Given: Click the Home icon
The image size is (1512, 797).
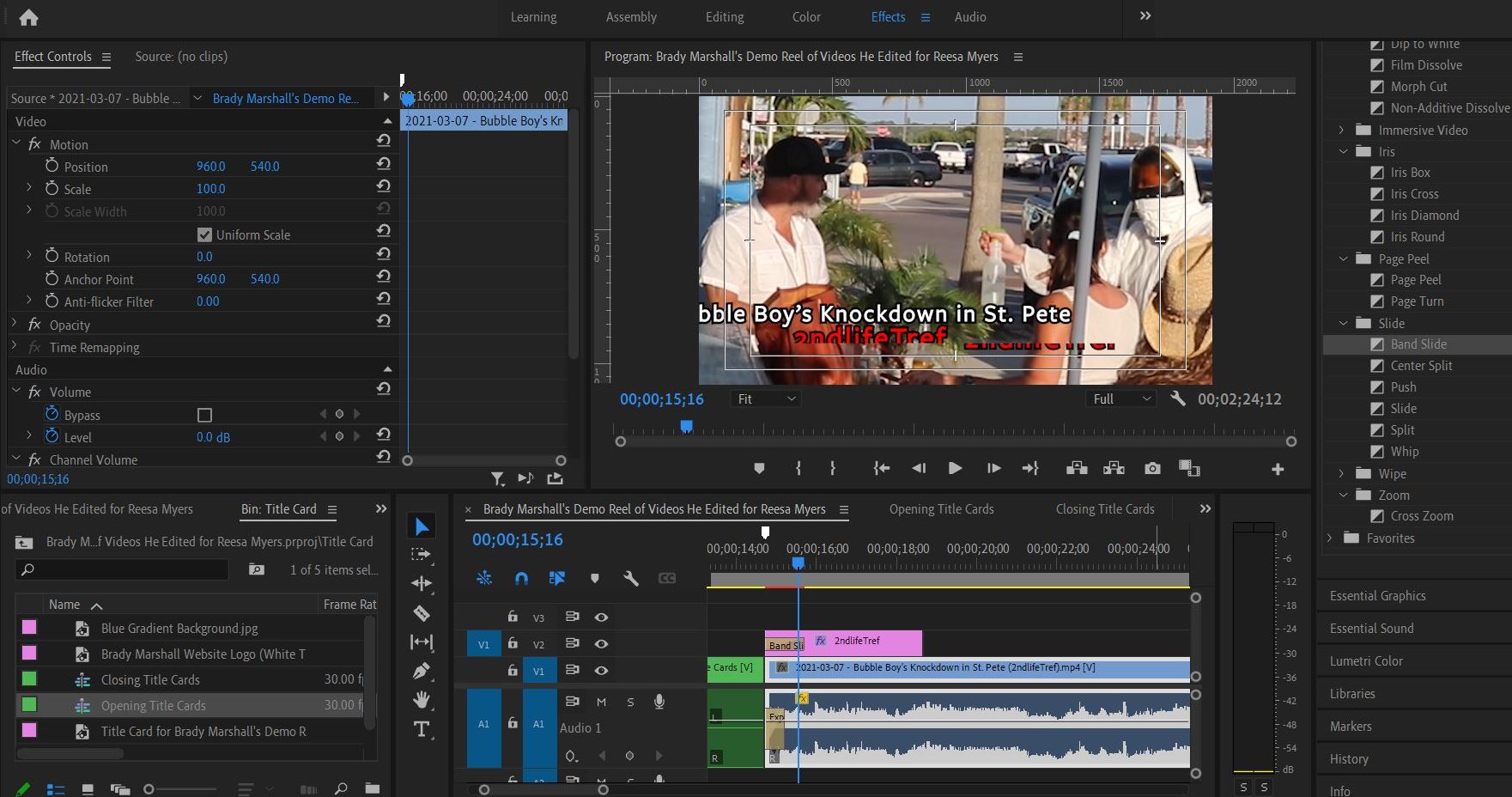Looking at the screenshot, I should (28, 17).
